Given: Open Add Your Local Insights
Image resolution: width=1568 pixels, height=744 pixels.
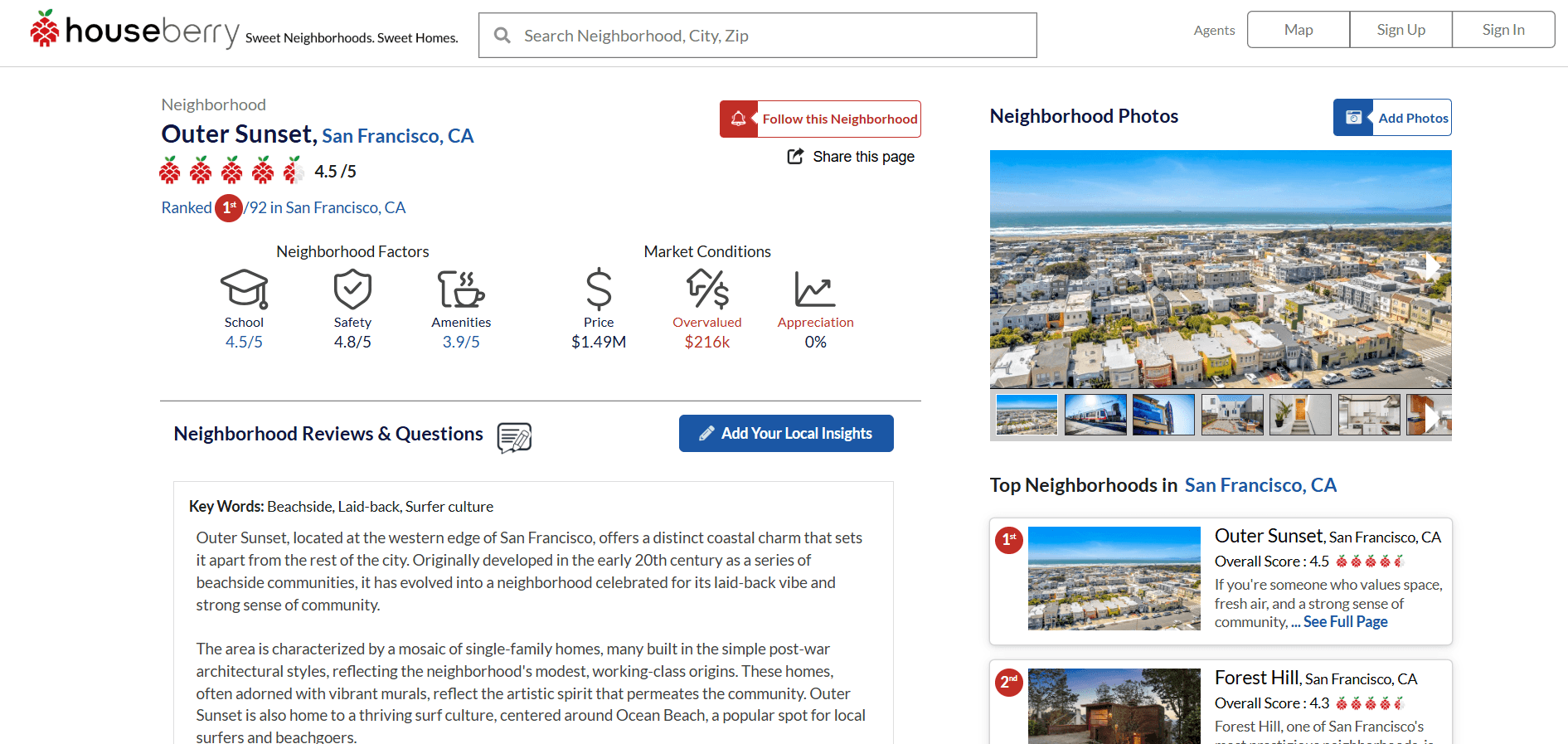Looking at the screenshot, I should (x=786, y=433).
